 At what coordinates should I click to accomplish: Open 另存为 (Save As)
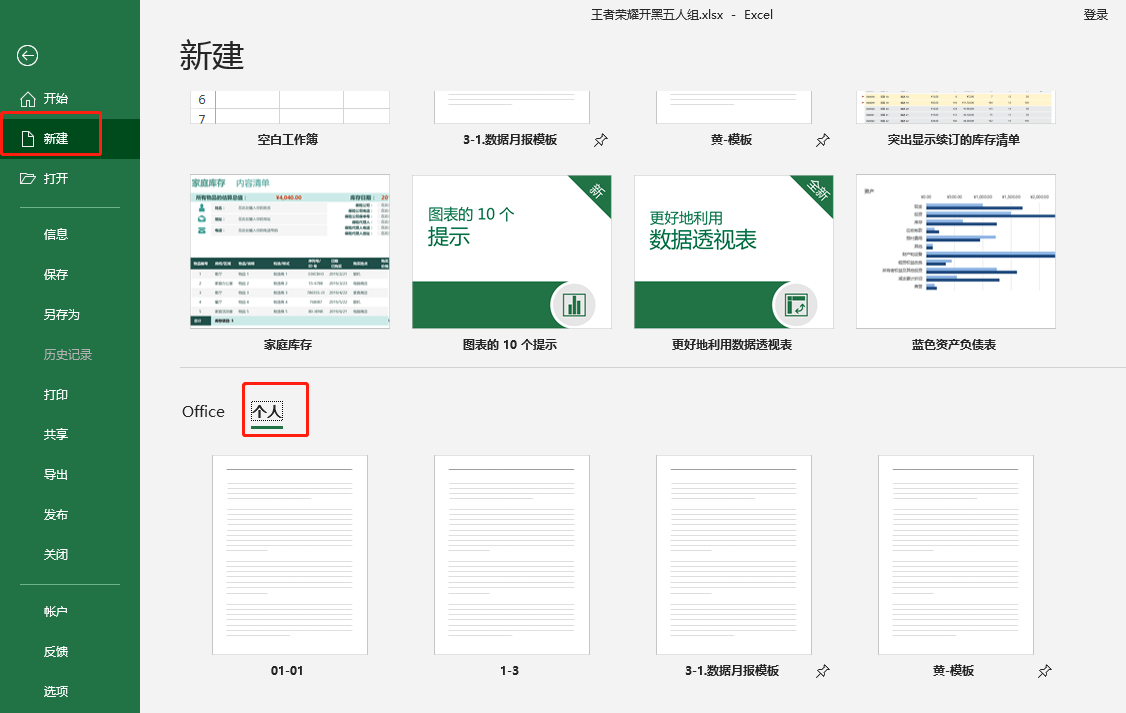60,313
